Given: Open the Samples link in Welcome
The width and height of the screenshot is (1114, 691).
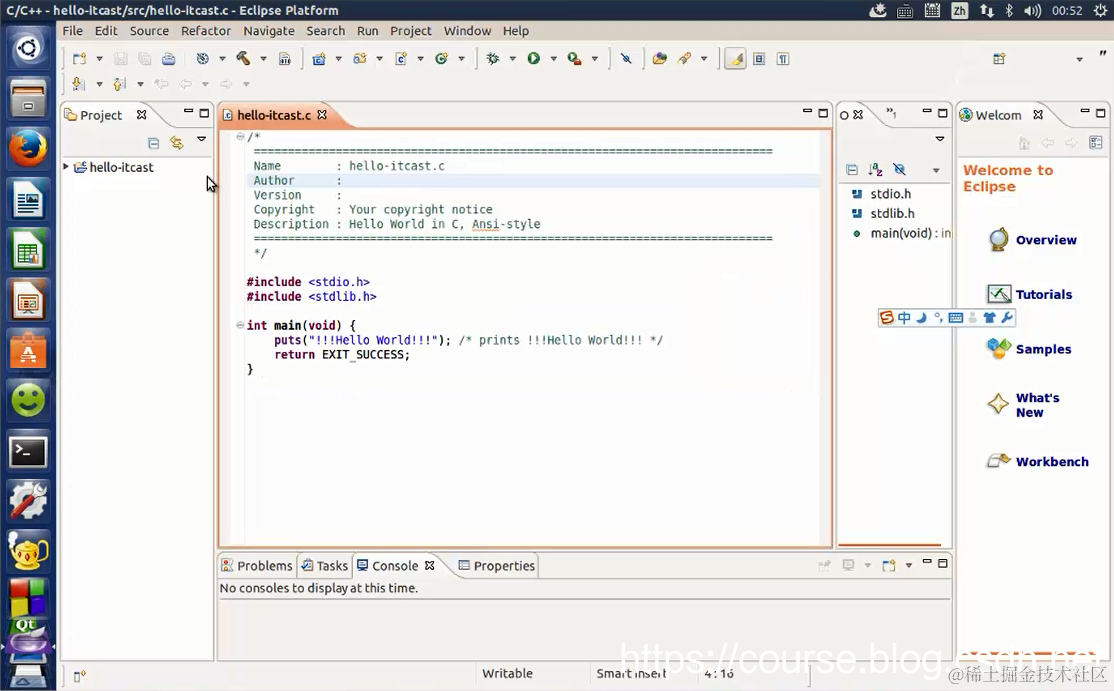Looking at the screenshot, I should (1029, 349).
